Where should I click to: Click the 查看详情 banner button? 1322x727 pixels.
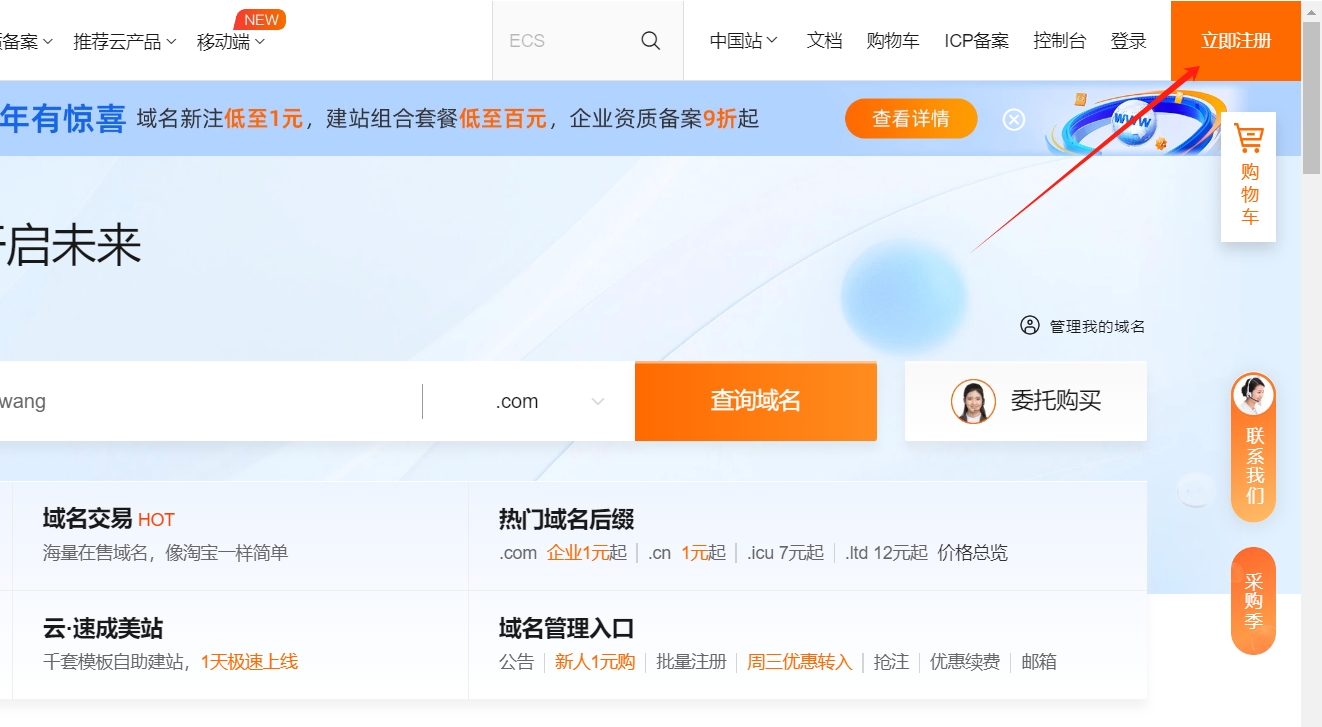click(x=911, y=119)
